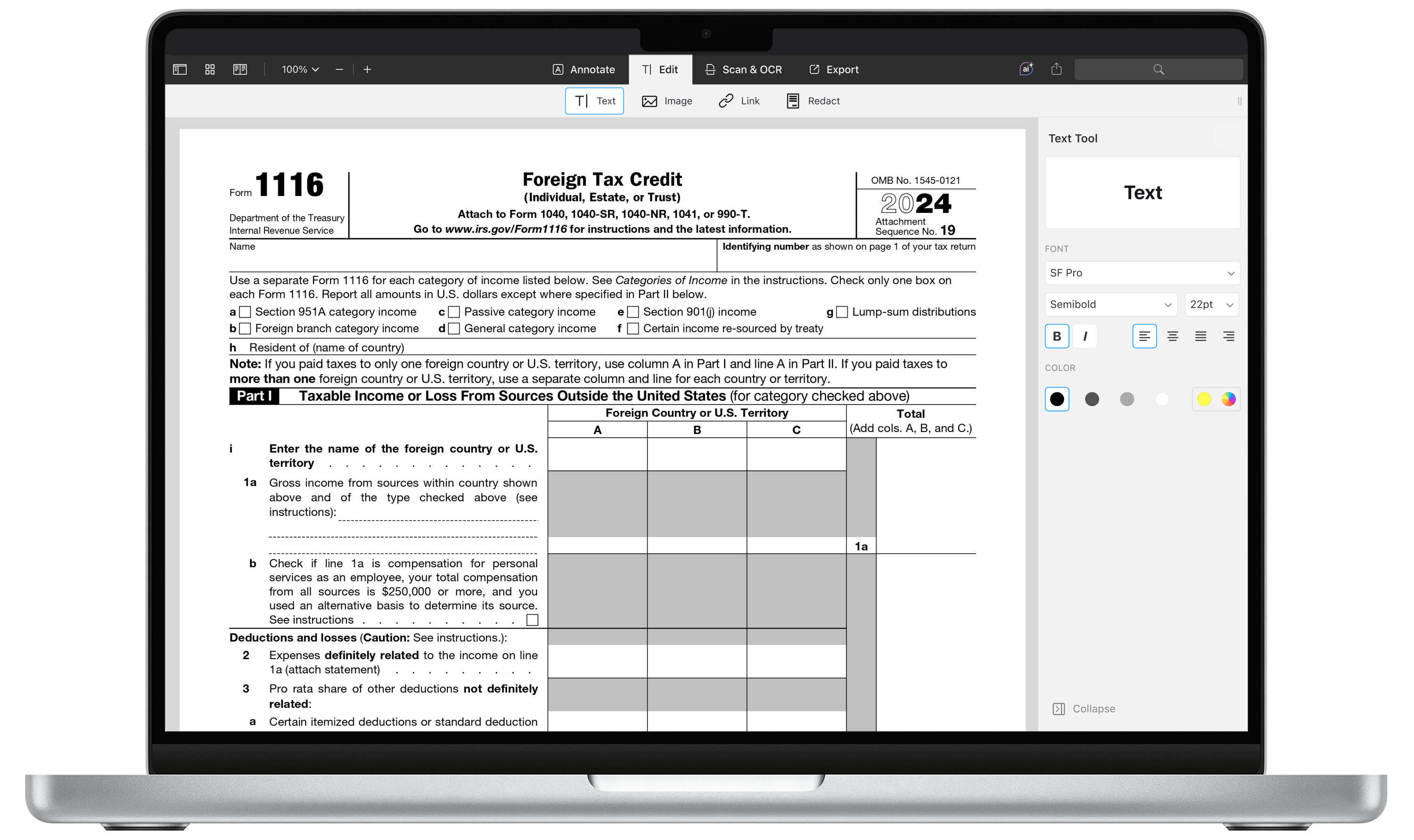This screenshot has height=840, width=1414.
Task: Check the Lump-sum distributions box
Action: tap(841, 311)
